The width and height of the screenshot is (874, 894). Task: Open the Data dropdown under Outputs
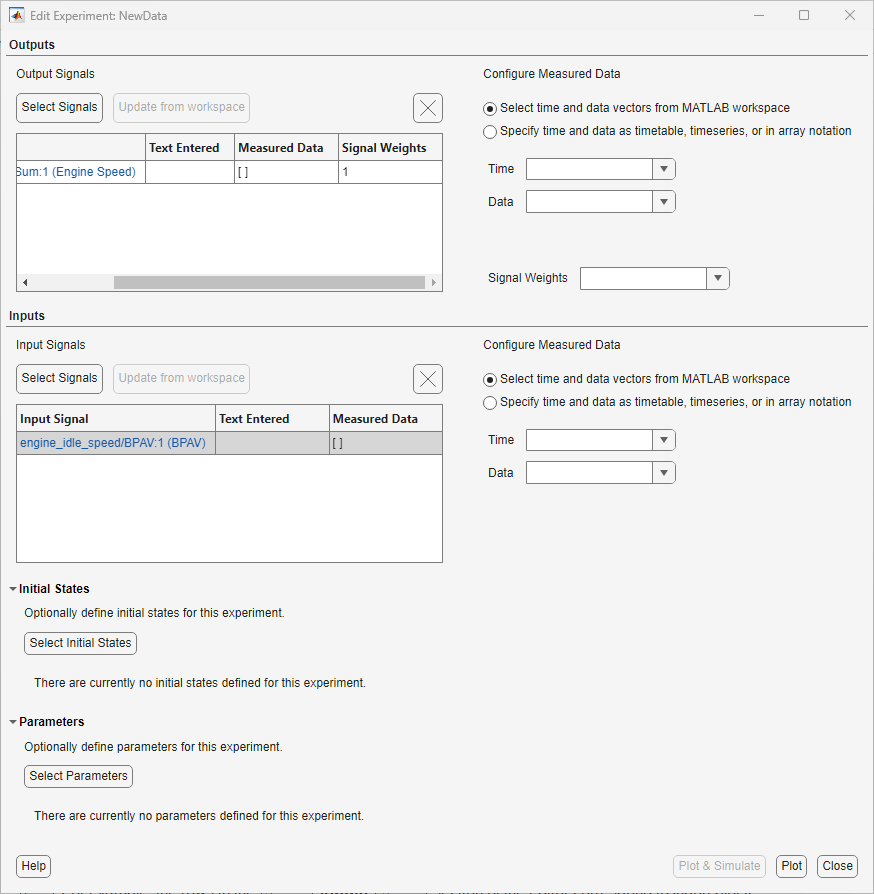pyautogui.click(x=663, y=201)
